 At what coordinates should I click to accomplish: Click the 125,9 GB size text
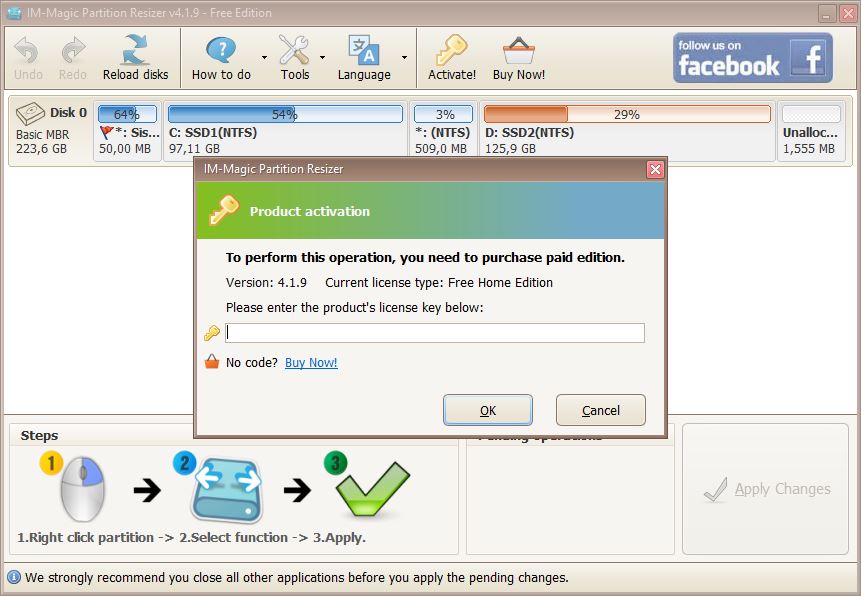tap(510, 149)
